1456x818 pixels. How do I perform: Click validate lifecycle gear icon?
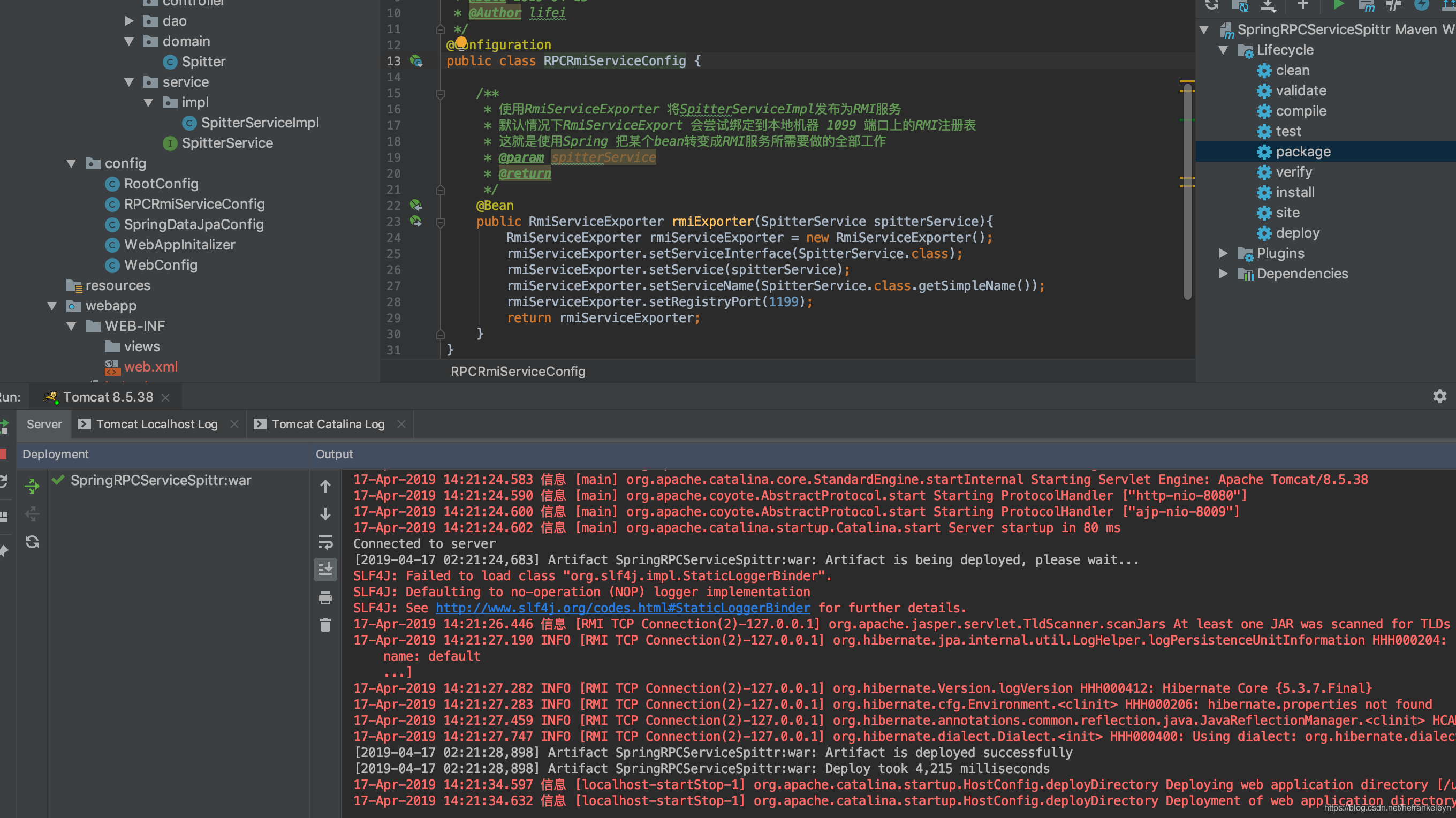(x=1264, y=90)
